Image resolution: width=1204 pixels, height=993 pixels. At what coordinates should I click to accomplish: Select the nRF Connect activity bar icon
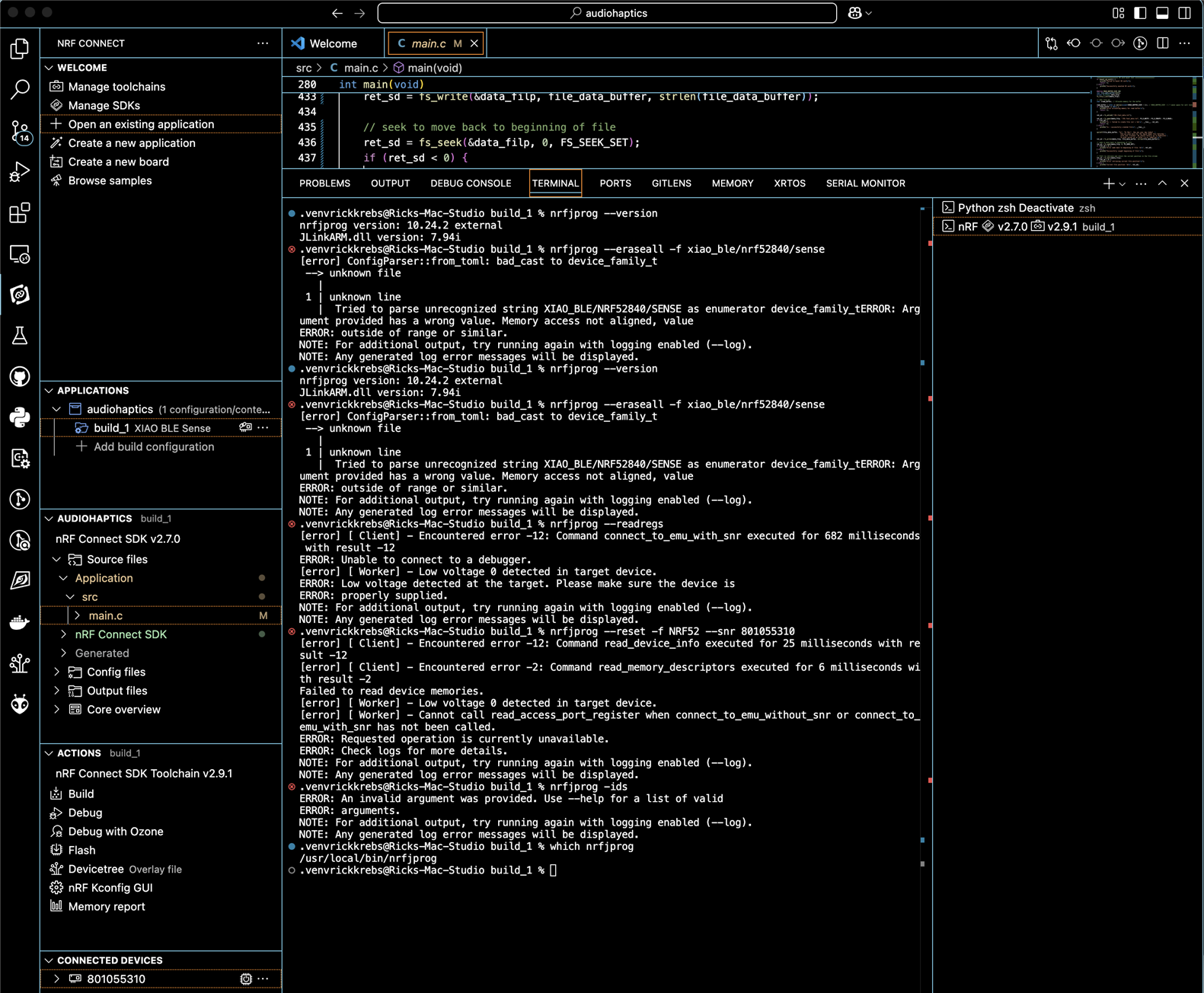[x=20, y=295]
